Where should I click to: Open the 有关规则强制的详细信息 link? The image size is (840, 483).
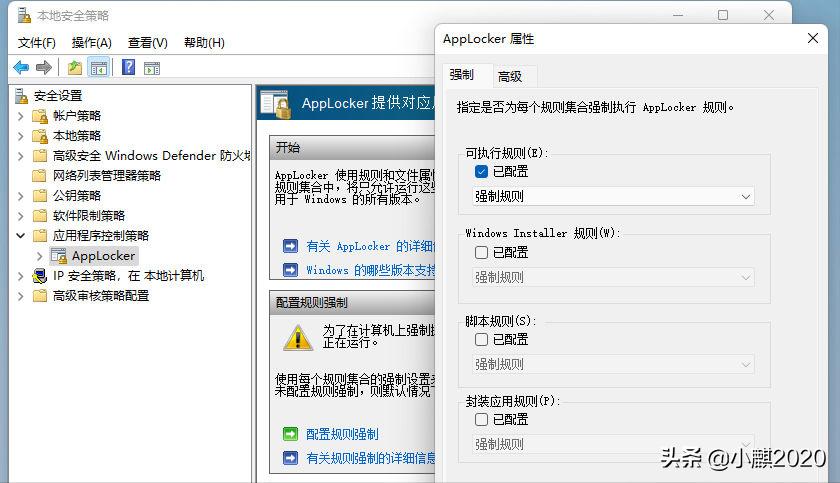coord(371,458)
